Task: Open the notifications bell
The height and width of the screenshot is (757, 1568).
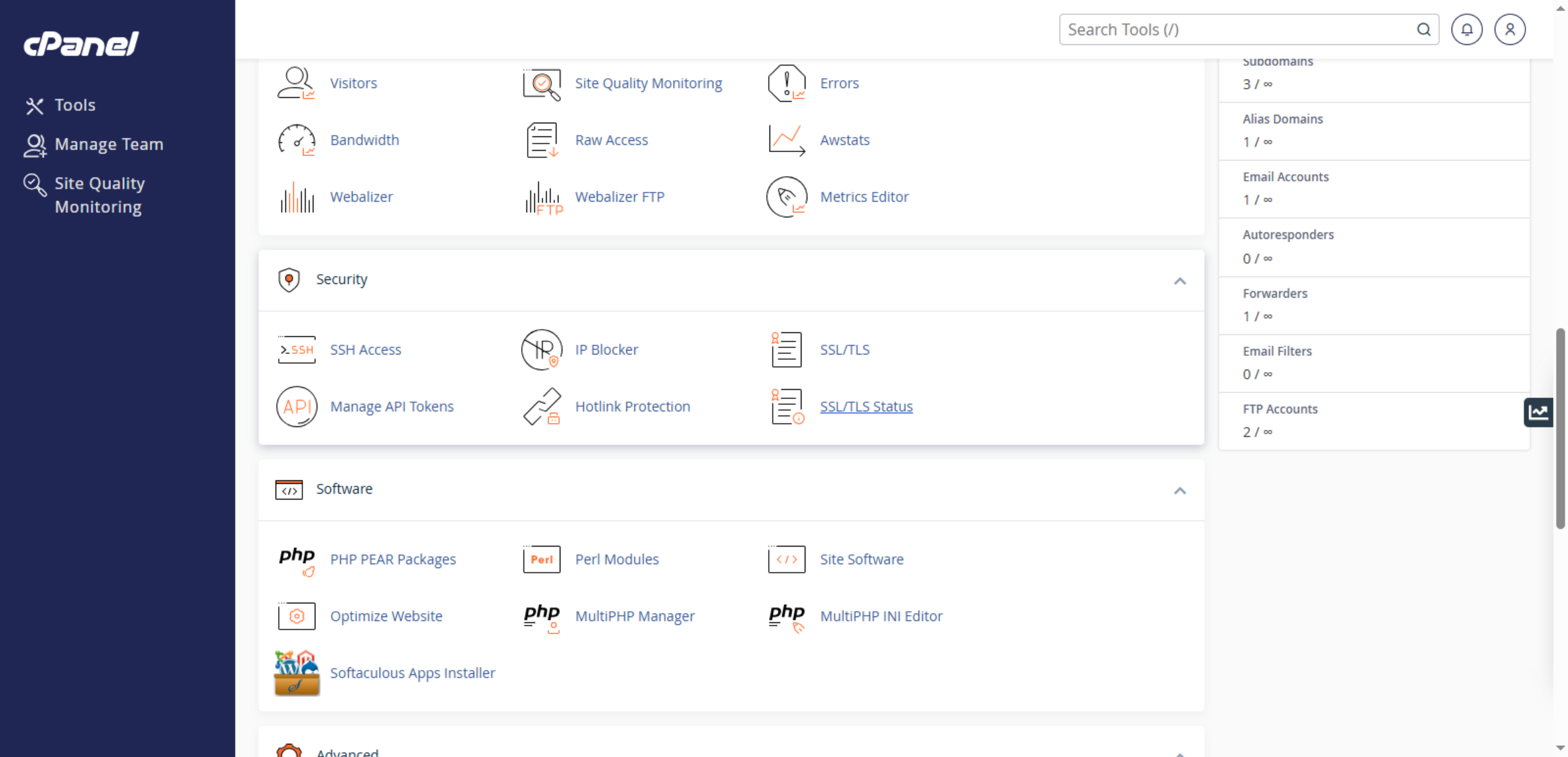Action: pyautogui.click(x=1467, y=29)
